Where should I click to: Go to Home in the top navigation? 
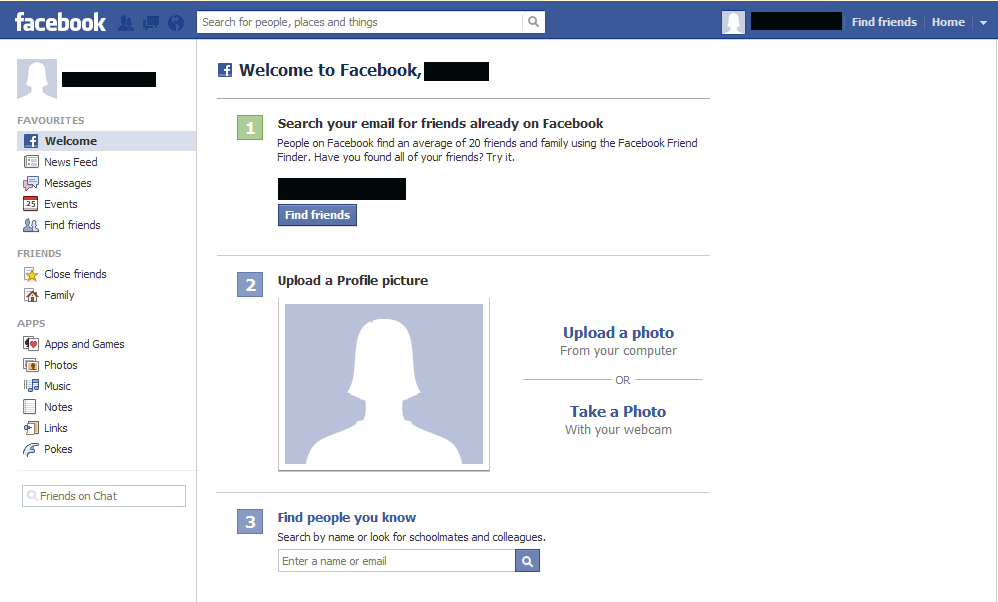click(948, 21)
